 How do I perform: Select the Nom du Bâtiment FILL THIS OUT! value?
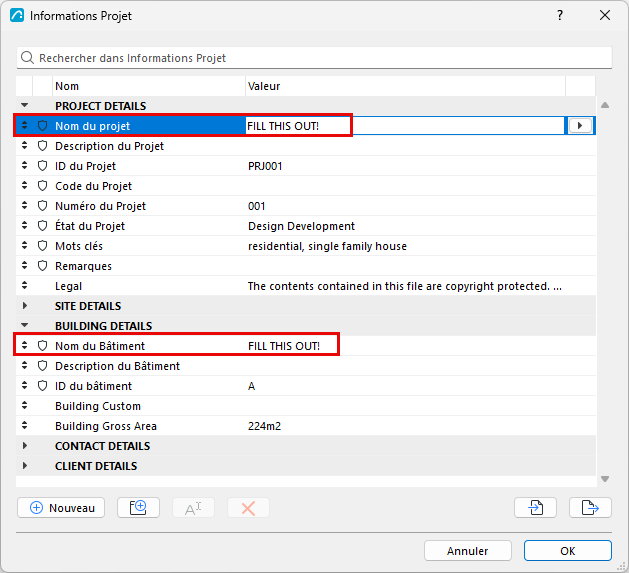[284, 346]
